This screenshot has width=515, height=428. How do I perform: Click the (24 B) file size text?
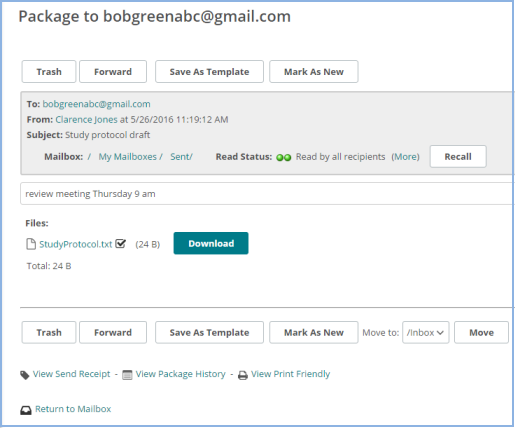point(148,244)
